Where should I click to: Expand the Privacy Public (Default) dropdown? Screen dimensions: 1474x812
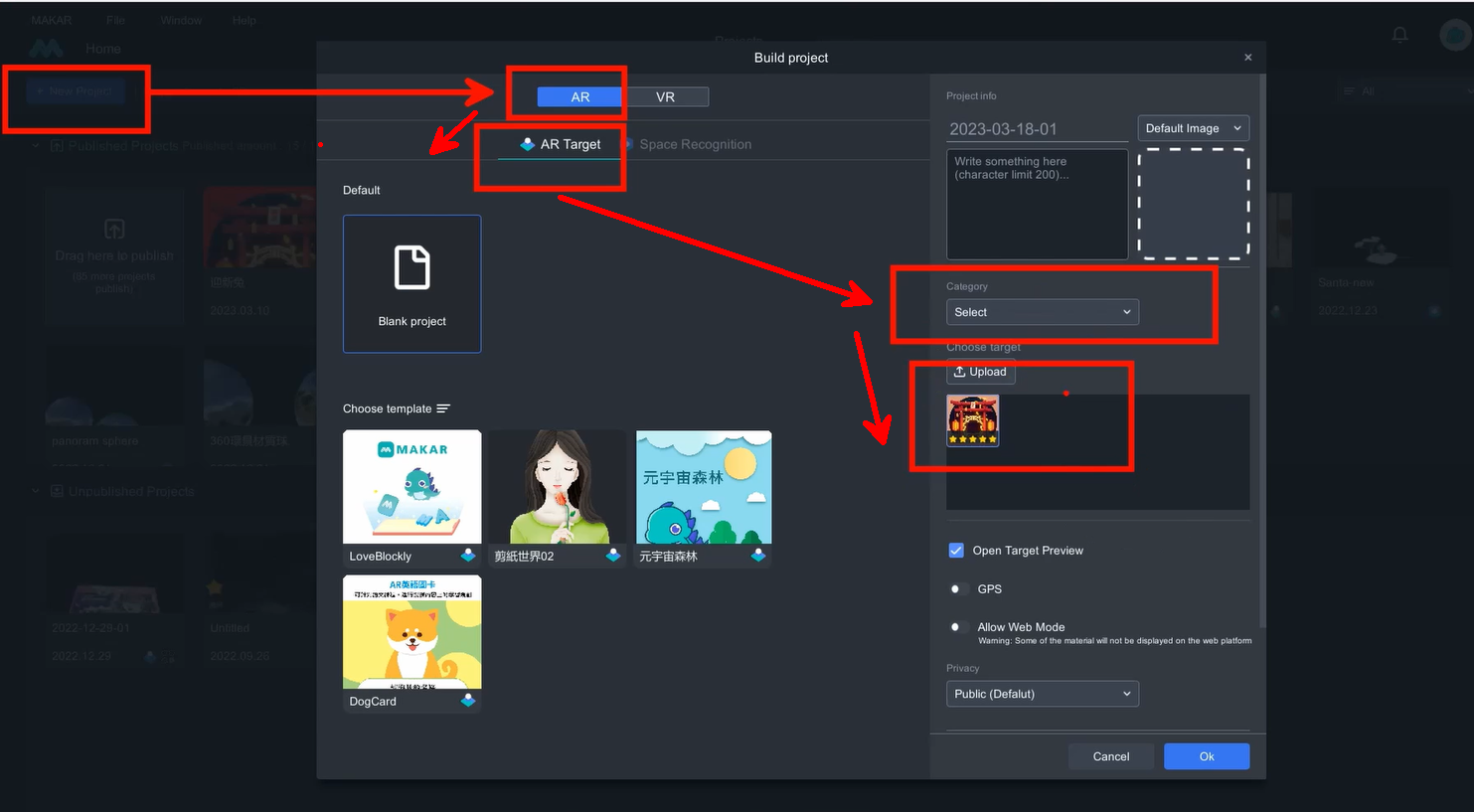point(1042,694)
